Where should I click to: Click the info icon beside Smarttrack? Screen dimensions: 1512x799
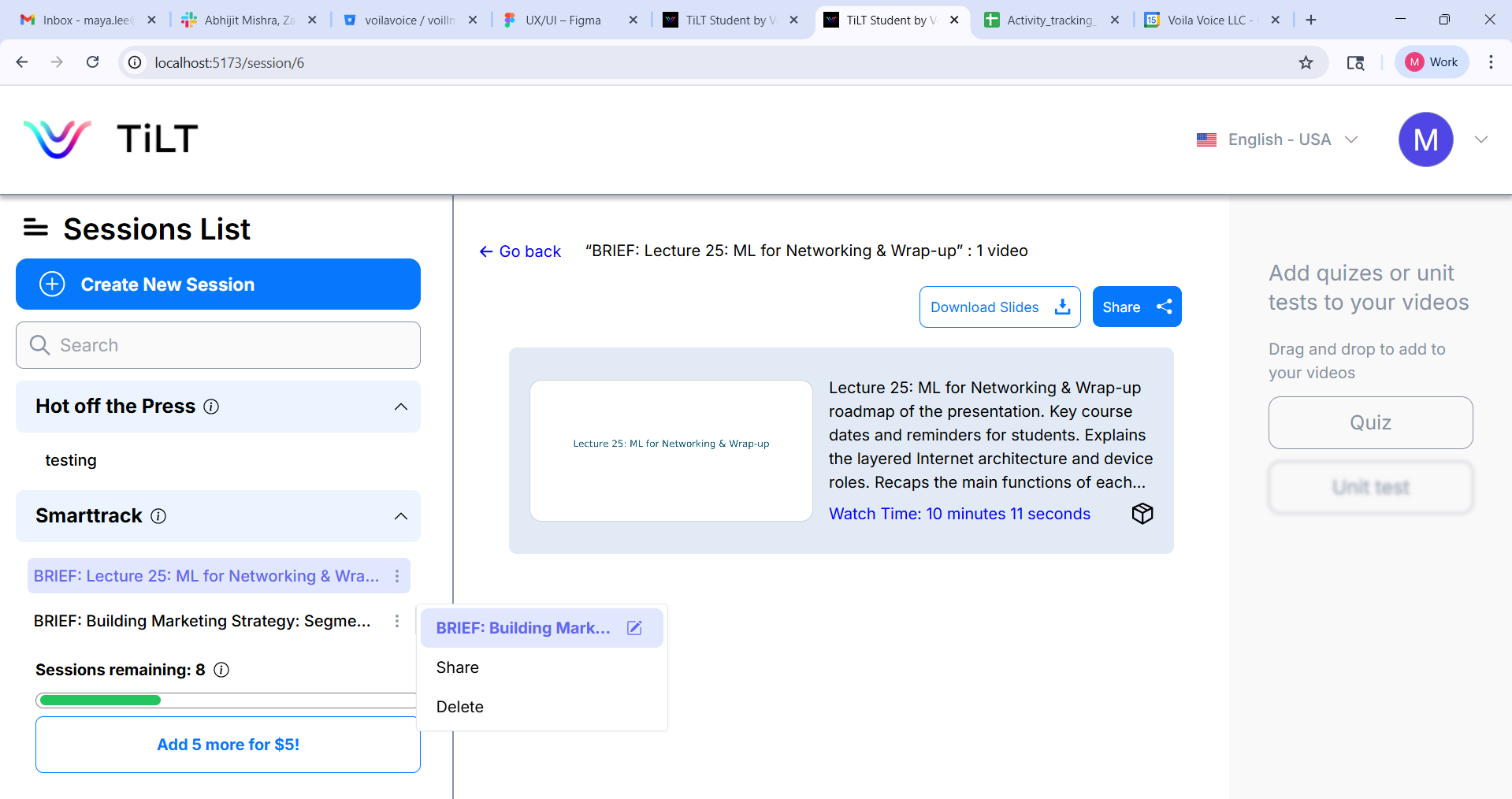click(158, 516)
